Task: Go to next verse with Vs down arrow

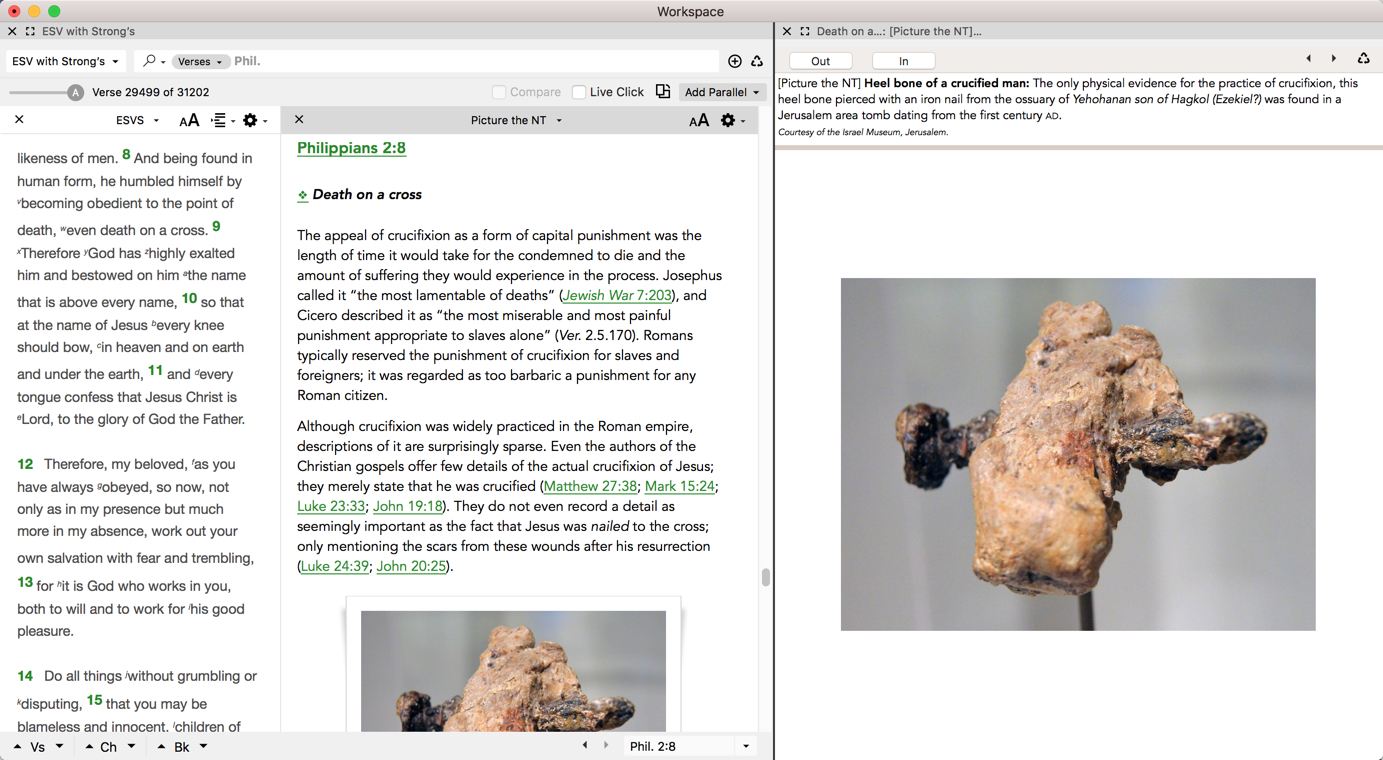Action: [x=60, y=747]
